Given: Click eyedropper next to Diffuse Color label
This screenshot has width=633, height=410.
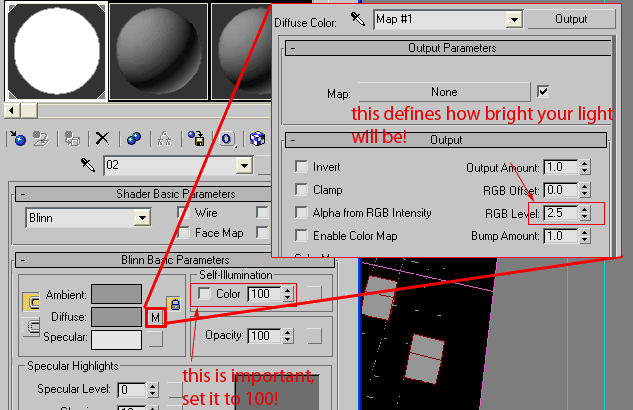Looking at the screenshot, I should point(358,19).
